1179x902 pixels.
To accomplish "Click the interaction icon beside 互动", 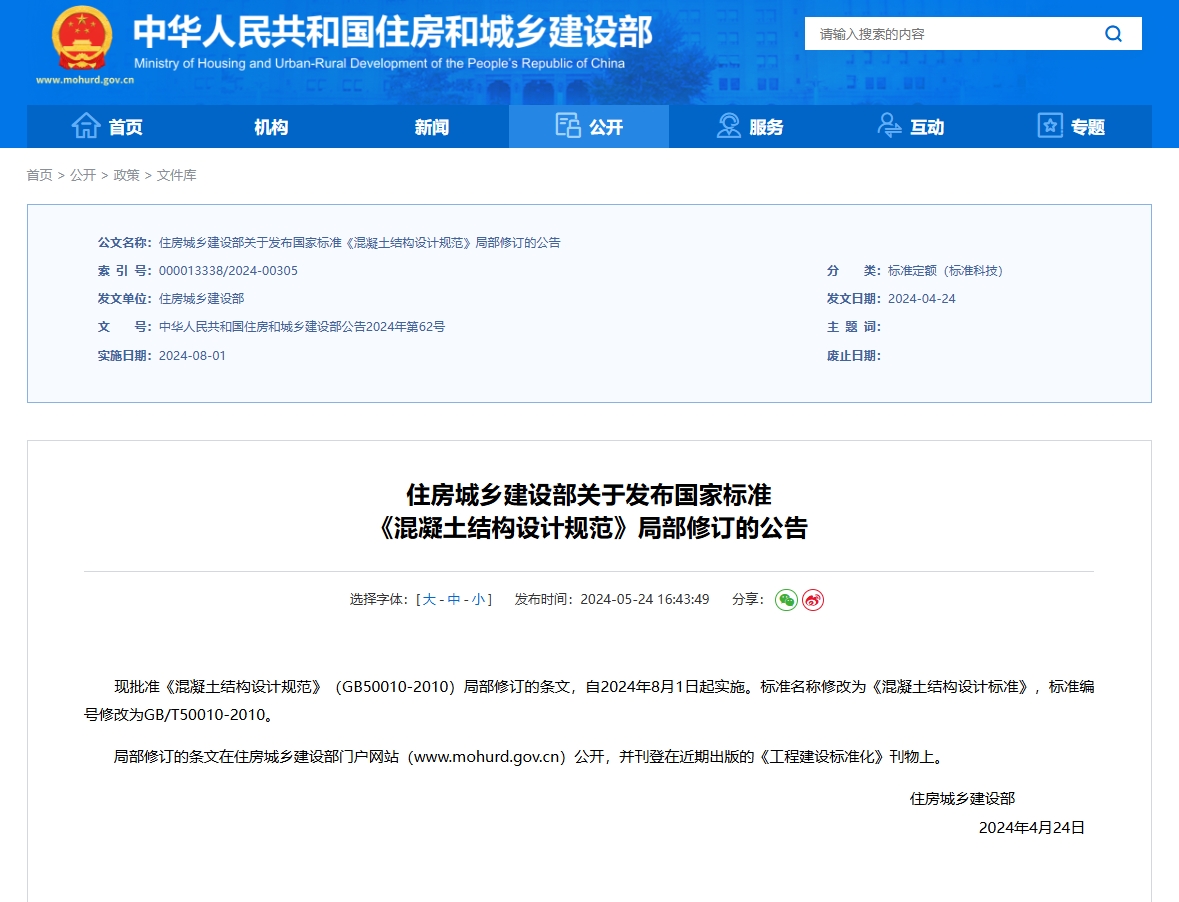I will [x=889, y=126].
